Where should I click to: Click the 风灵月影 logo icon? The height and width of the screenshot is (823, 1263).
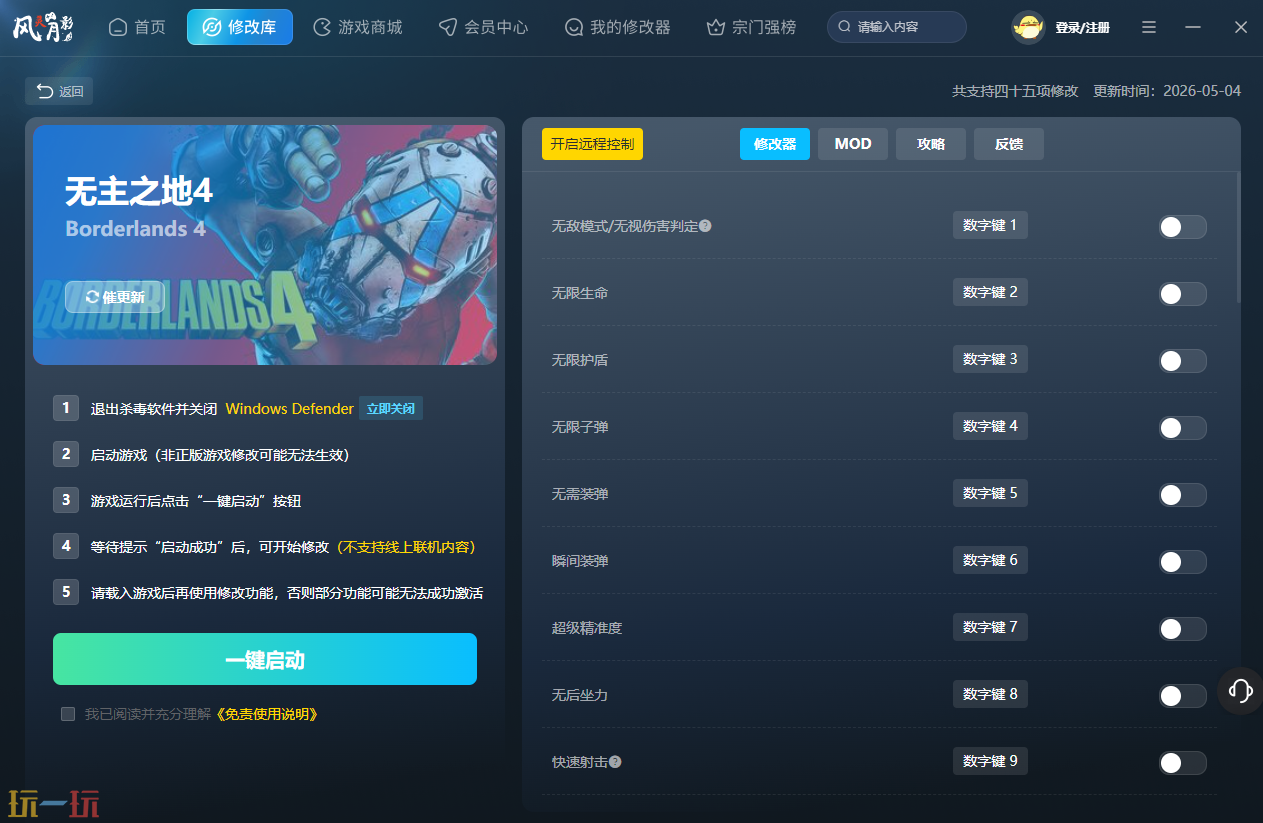(43, 27)
